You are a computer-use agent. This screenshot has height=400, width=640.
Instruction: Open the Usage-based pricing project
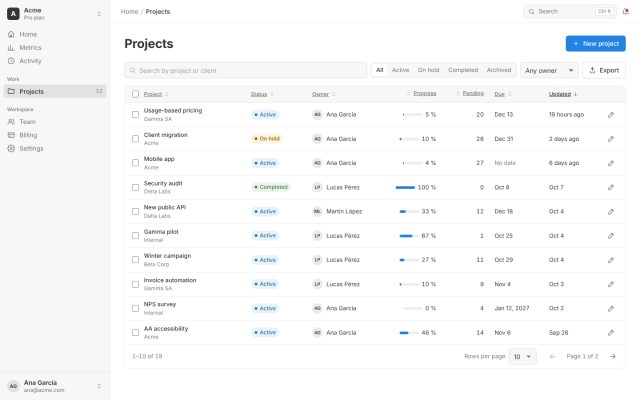[x=173, y=110]
